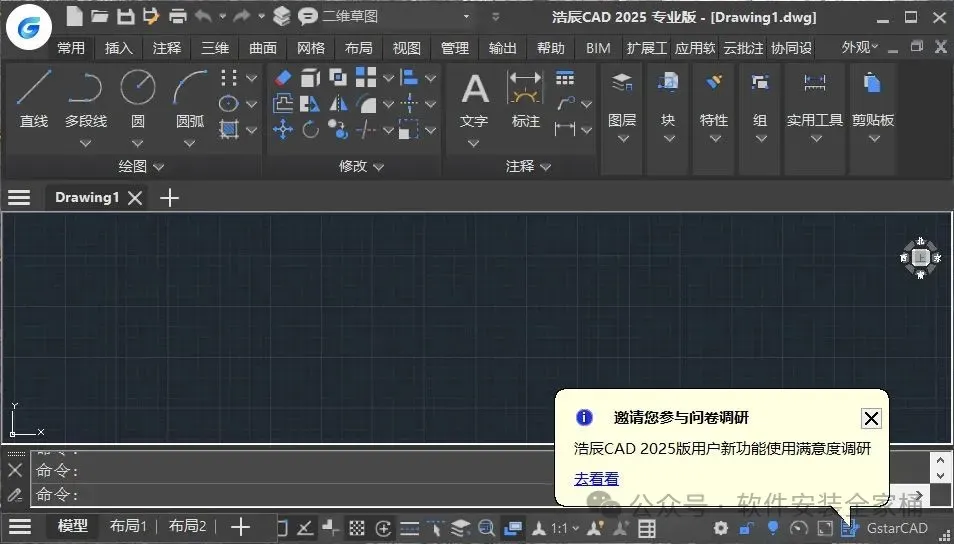
Task: Open the 外观 appearance dropdown
Action: click(x=860, y=47)
